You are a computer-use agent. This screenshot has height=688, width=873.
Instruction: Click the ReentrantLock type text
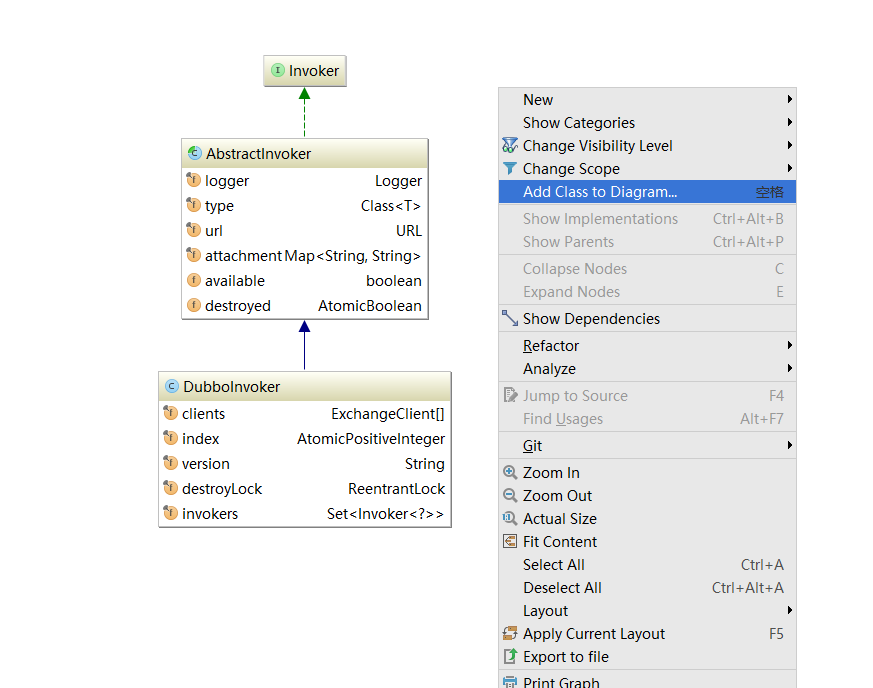coord(396,489)
